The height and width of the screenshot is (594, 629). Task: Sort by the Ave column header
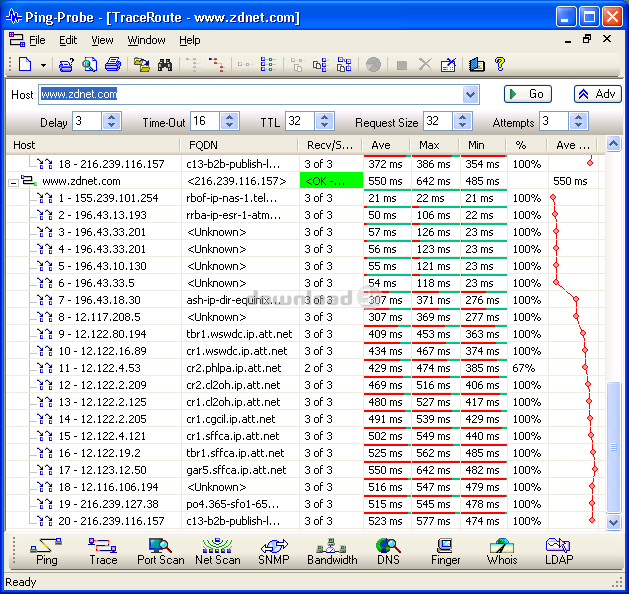click(x=386, y=145)
